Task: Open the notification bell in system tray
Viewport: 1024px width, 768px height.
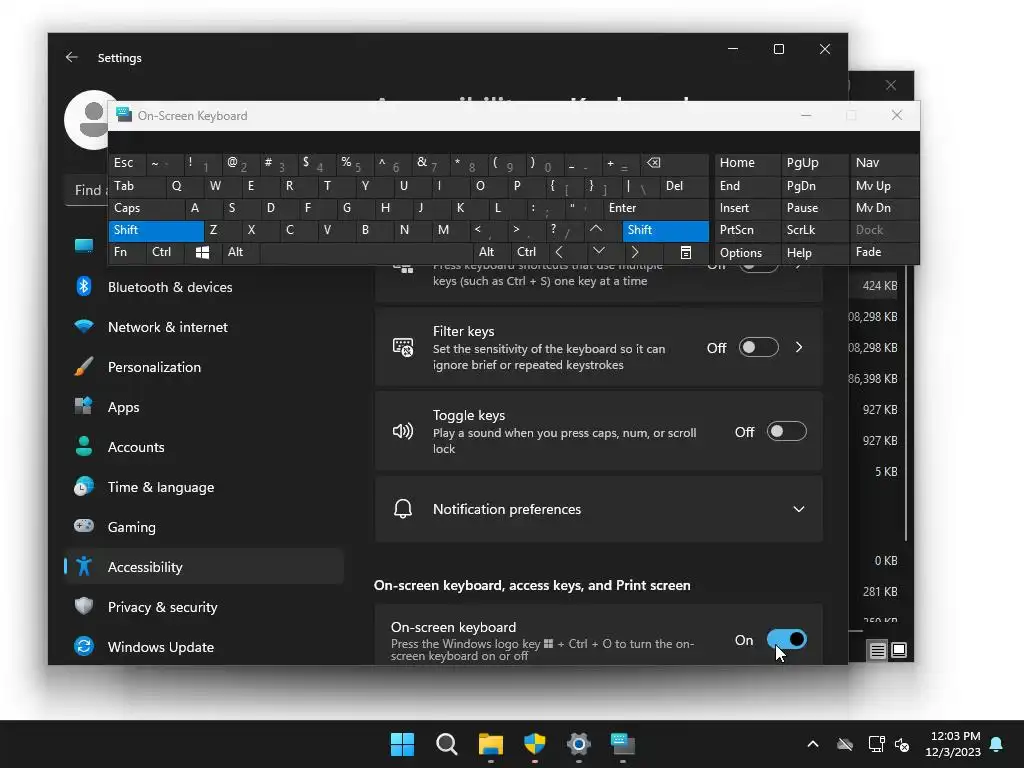Action: click(997, 744)
